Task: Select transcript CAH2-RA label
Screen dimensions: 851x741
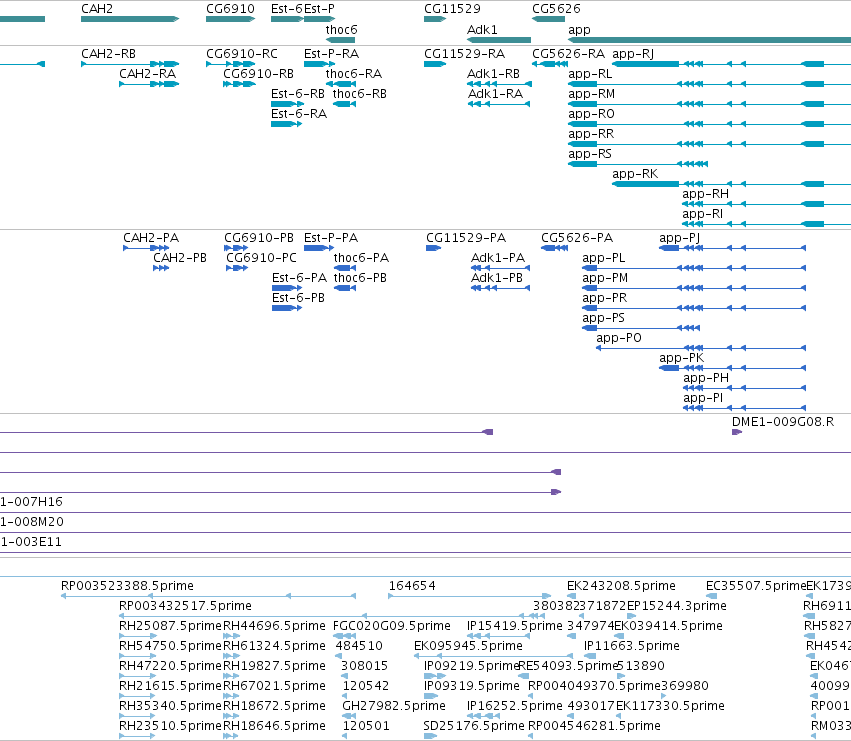Action: pos(147,74)
